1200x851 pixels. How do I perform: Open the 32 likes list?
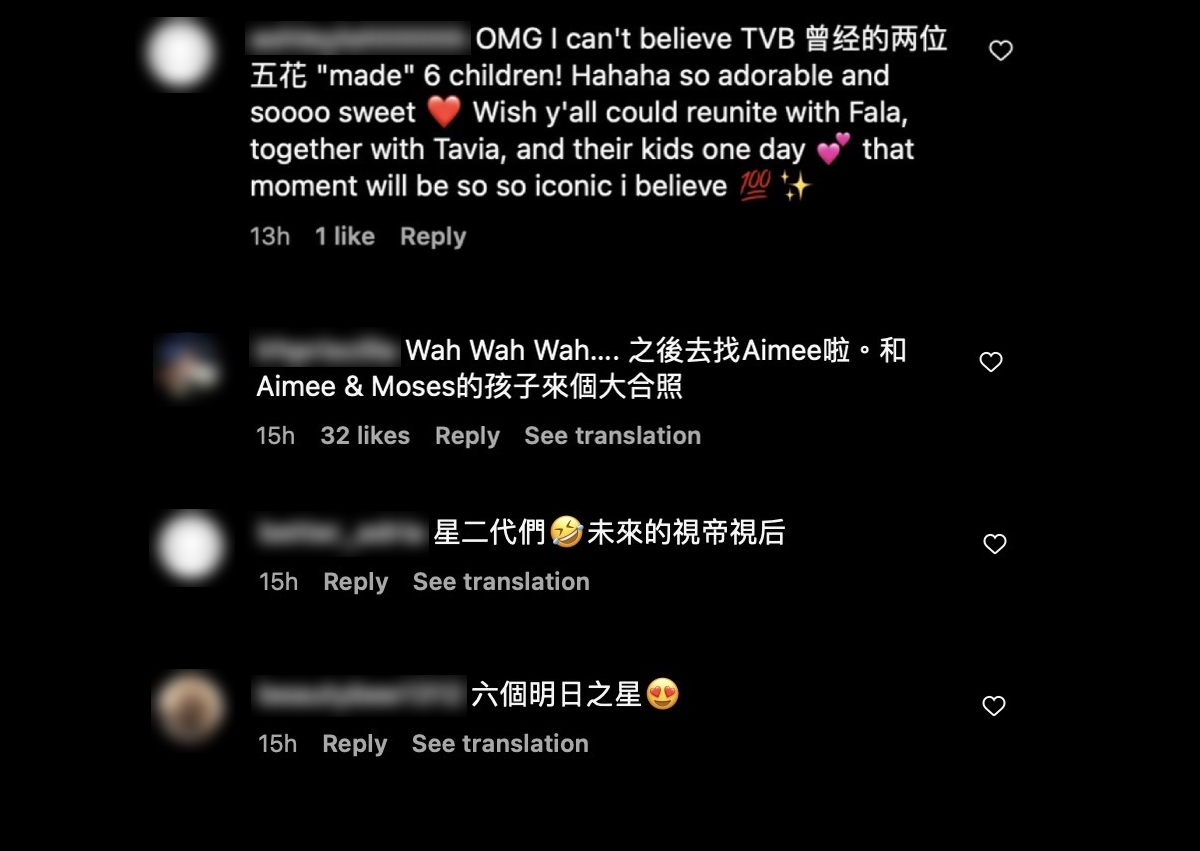[365, 436]
